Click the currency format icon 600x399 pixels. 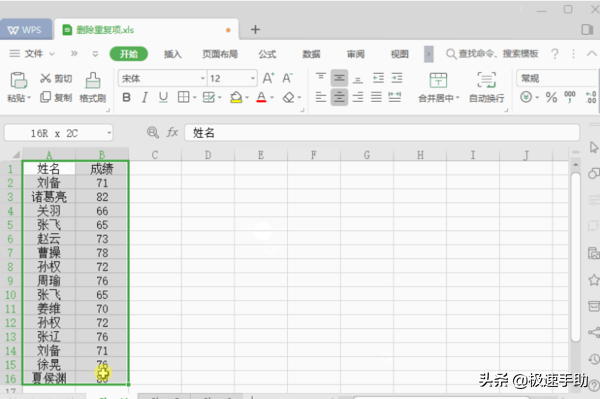[526, 97]
